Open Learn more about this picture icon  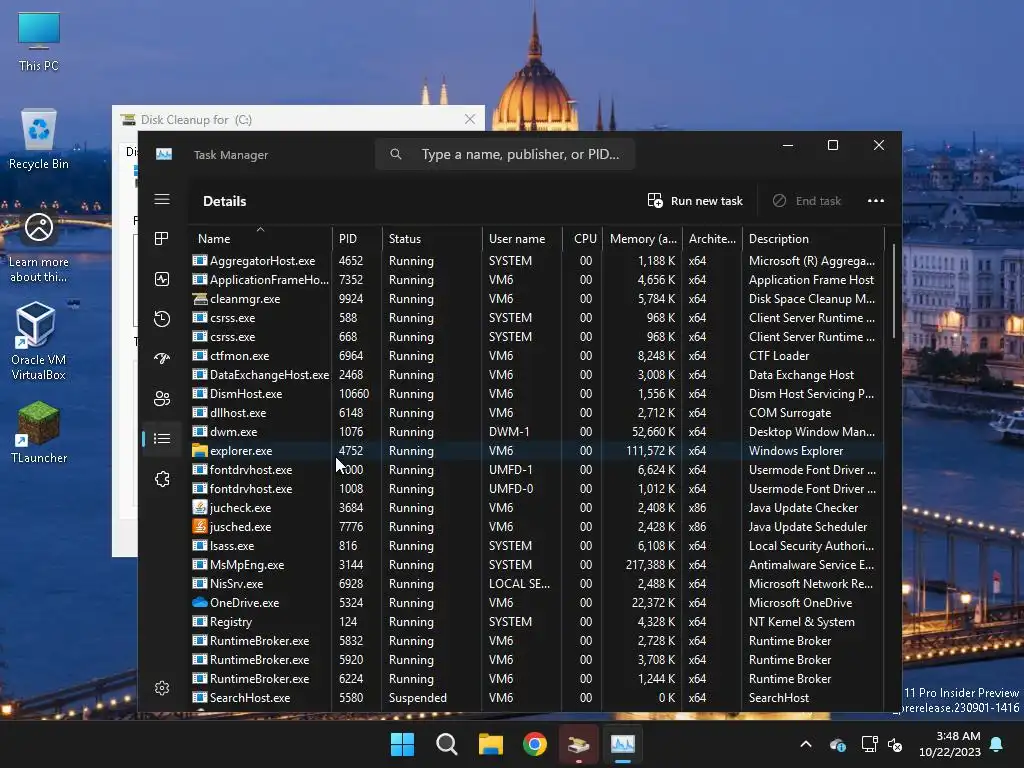tap(39, 248)
